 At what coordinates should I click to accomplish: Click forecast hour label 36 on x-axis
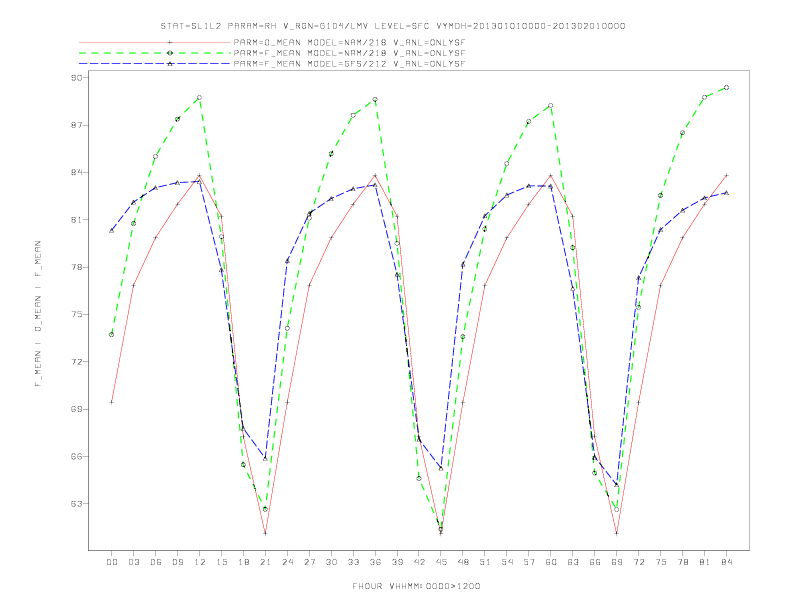click(x=375, y=562)
